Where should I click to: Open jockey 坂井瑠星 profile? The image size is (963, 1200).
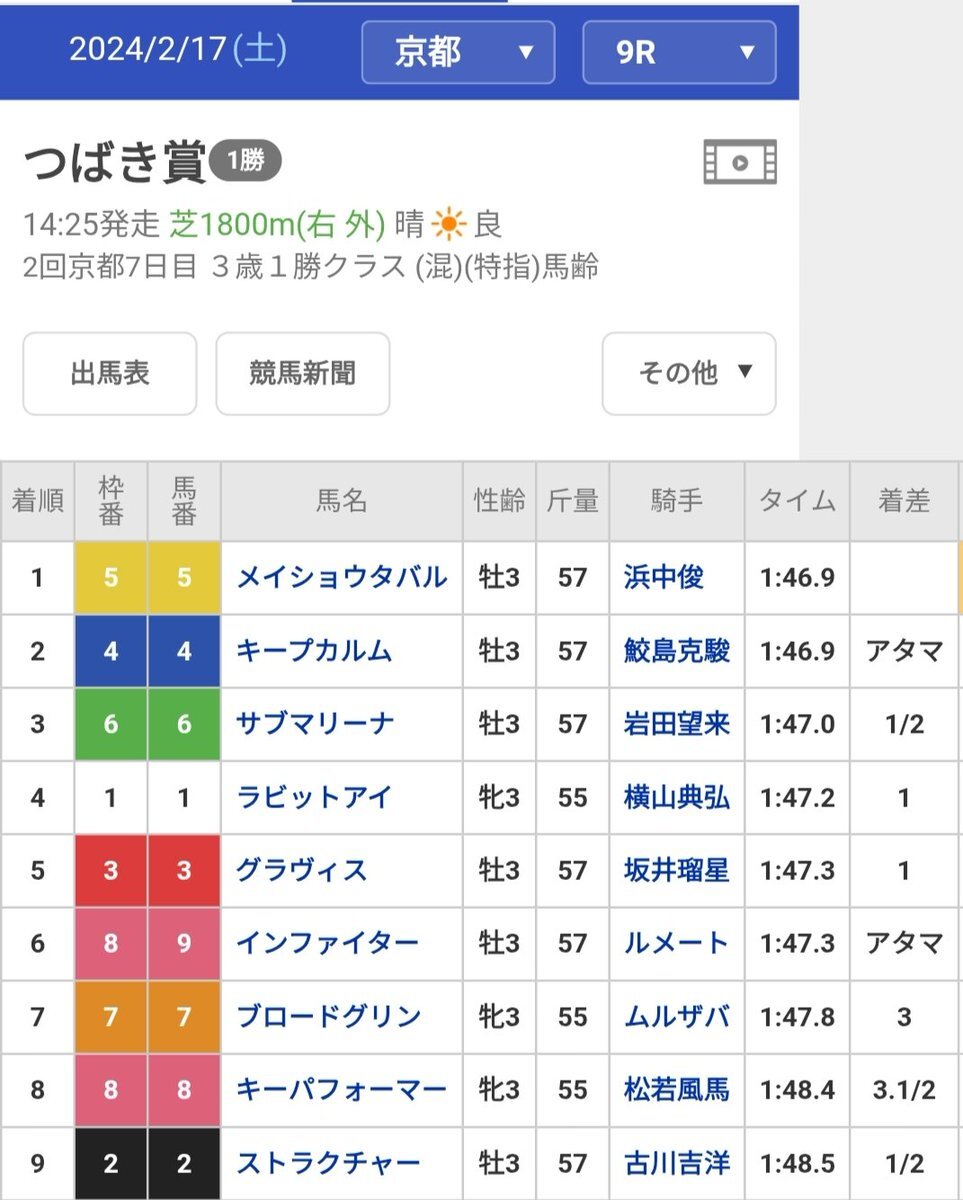[676, 870]
